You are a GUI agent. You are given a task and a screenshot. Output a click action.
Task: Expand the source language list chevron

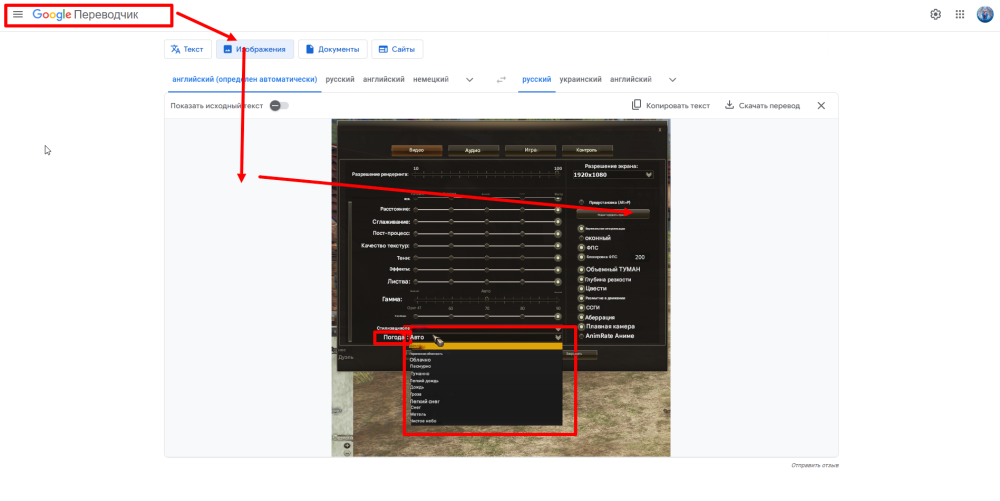point(470,80)
